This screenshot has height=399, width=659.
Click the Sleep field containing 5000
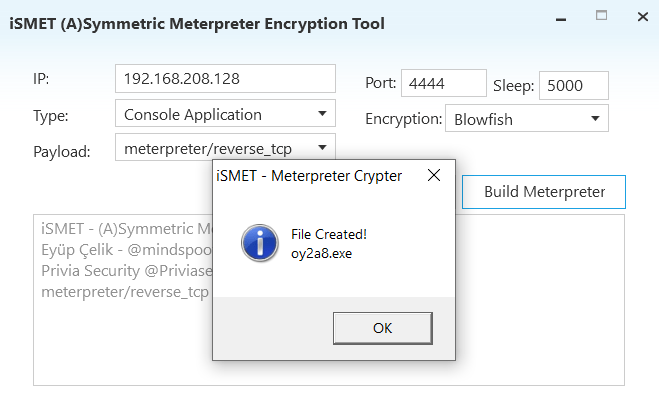[574, 85]
